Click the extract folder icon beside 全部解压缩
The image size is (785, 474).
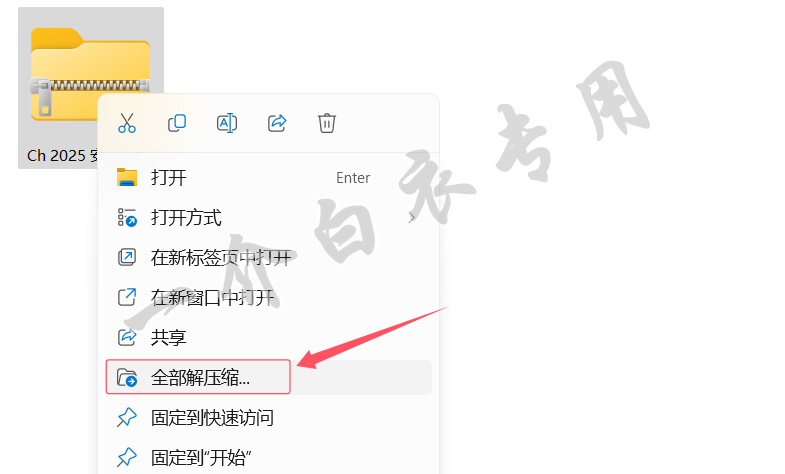(127, 377)
